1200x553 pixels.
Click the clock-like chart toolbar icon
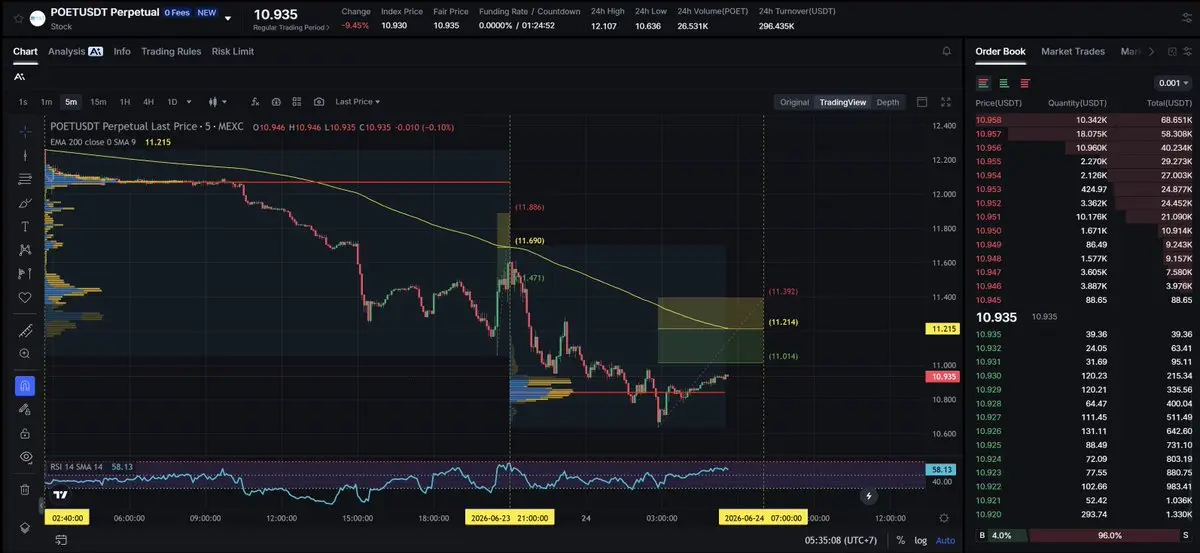276,102
